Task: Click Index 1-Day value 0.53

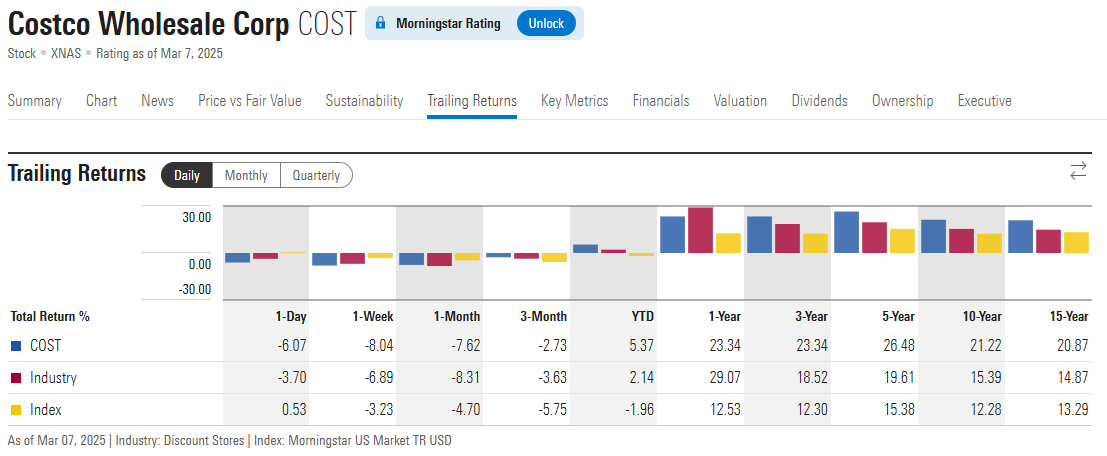Action: 295,409
